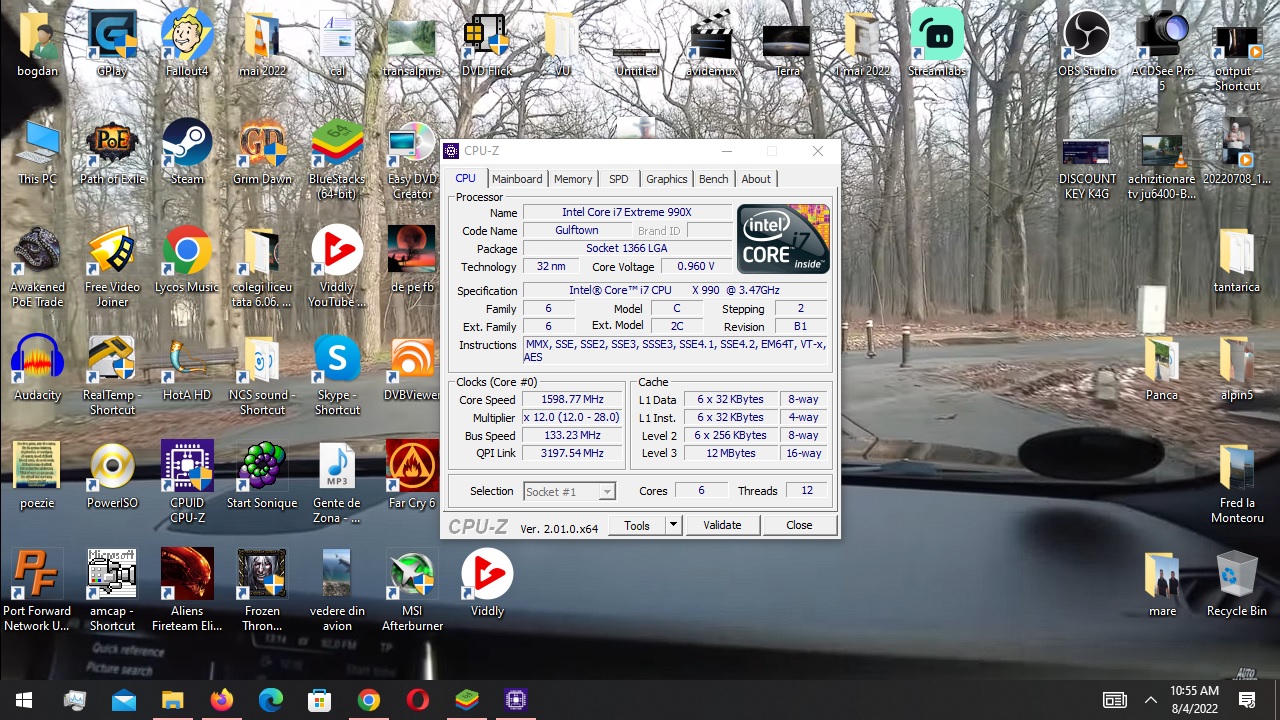1280x720 pixels.
Task: Open the Bench tab
Action: point(713,179)
